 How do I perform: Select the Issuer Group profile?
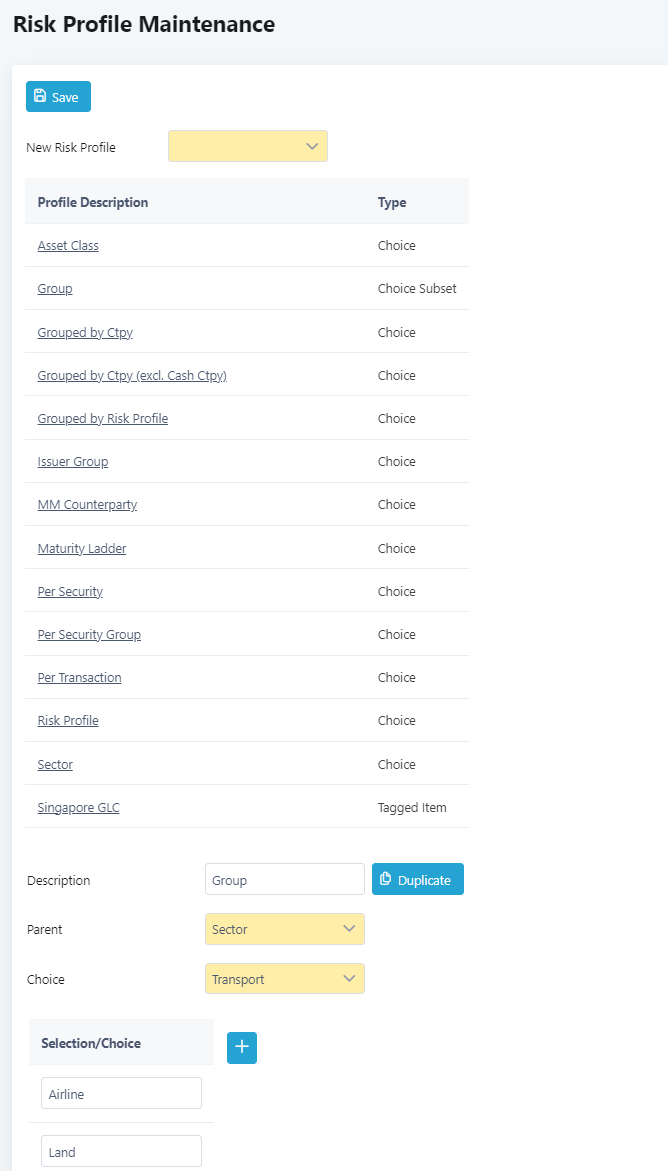72,462
